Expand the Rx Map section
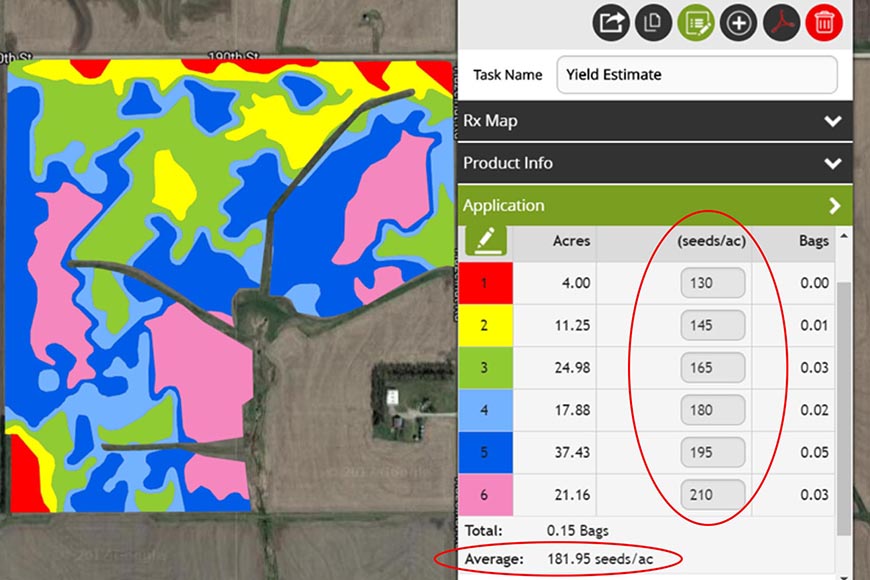 [x=832, y=121]
